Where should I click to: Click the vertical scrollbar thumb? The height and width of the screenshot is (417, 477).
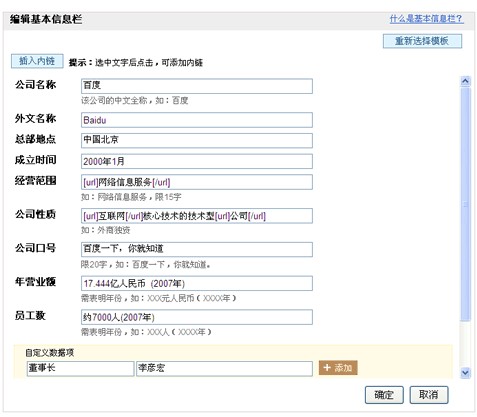[x=465, y=204]
